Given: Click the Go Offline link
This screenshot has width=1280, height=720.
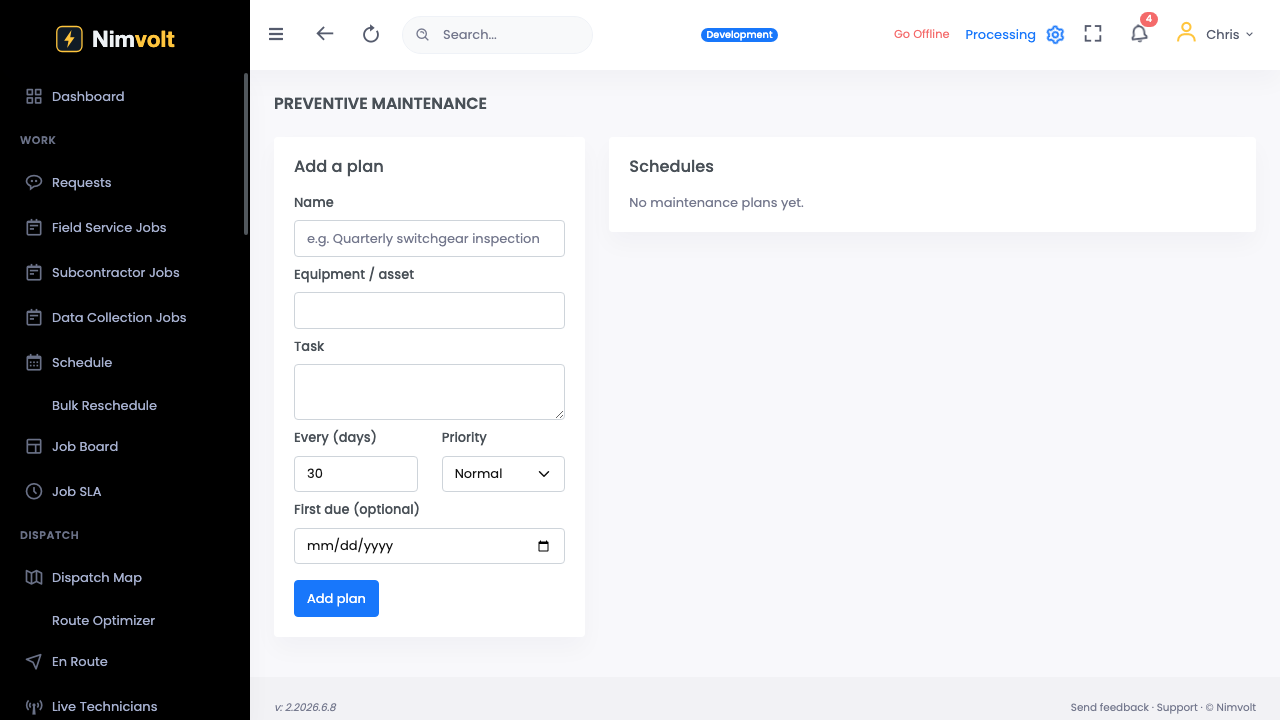Looking at the screenshot, I should [x=921, y=34].
